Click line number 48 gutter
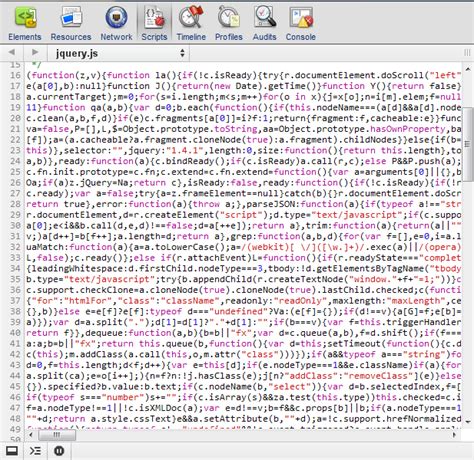474x460 pixels. (15, 419)
